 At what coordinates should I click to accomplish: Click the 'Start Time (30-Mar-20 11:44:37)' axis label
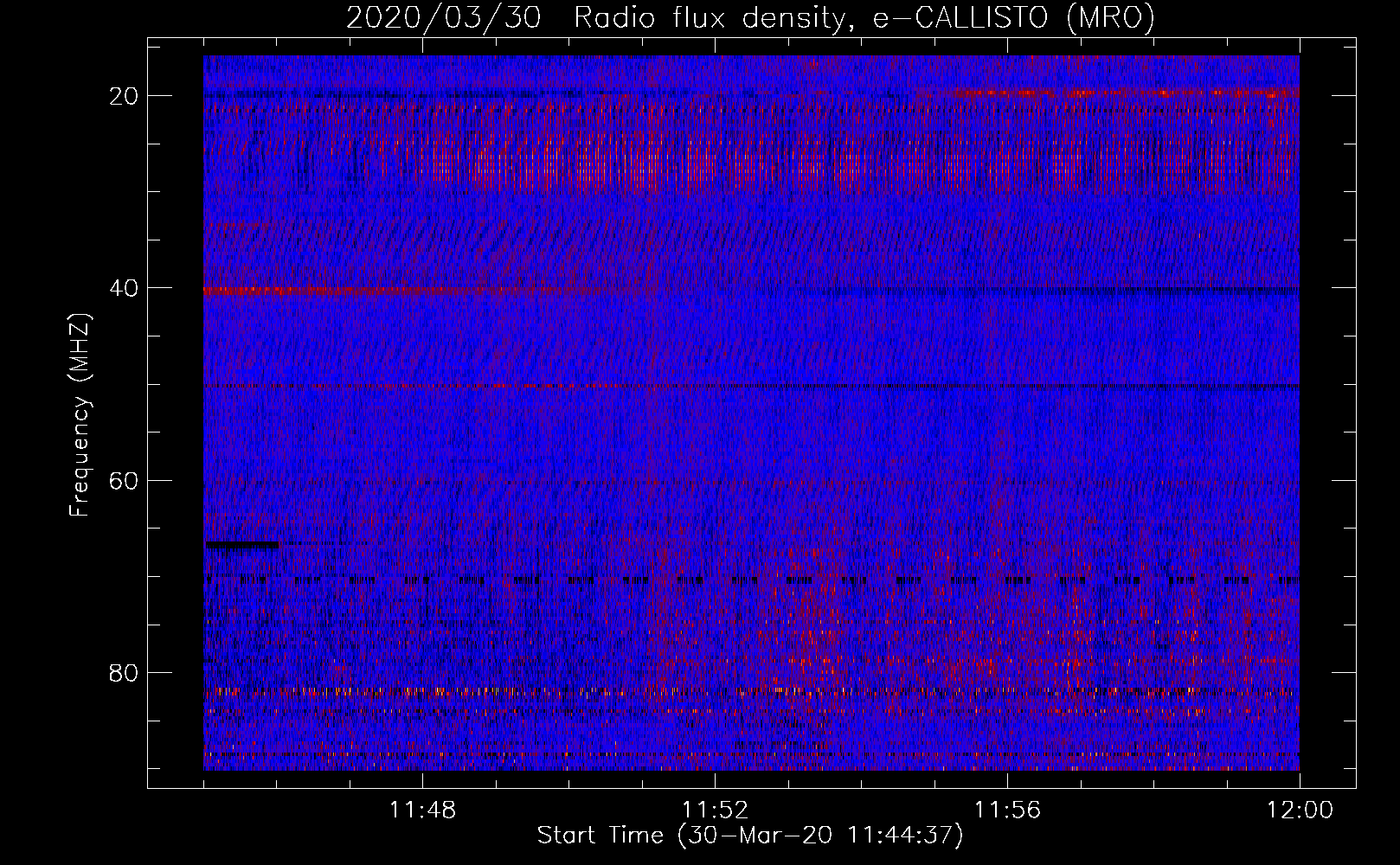pos(750,836)
